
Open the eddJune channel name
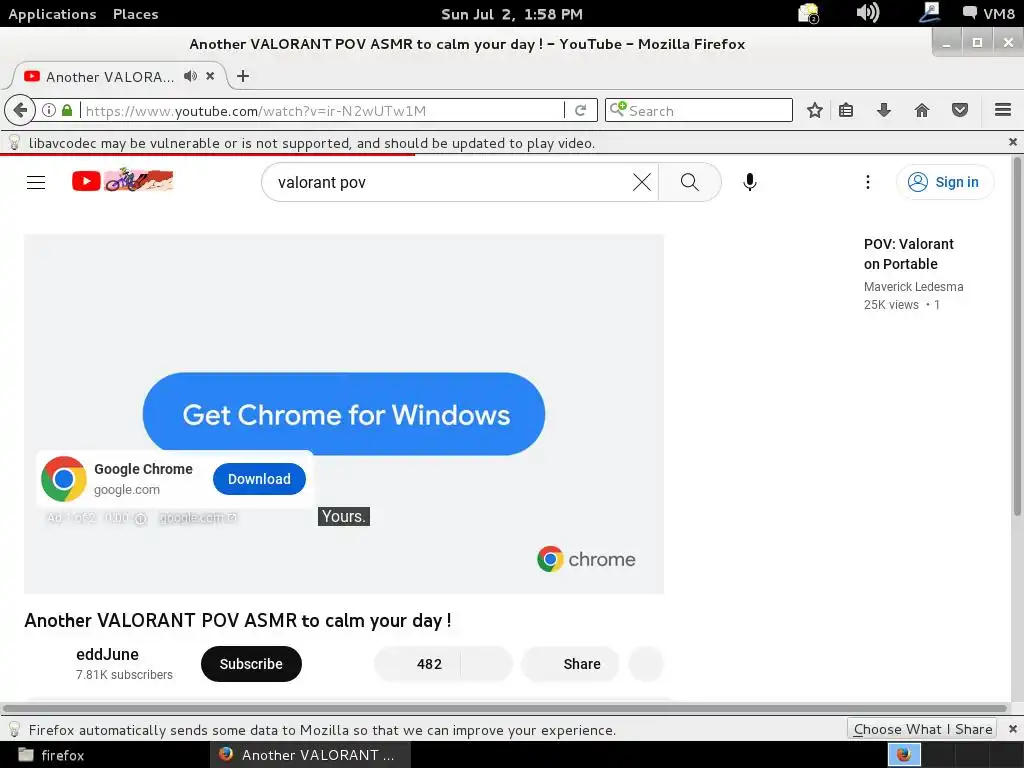107,654
